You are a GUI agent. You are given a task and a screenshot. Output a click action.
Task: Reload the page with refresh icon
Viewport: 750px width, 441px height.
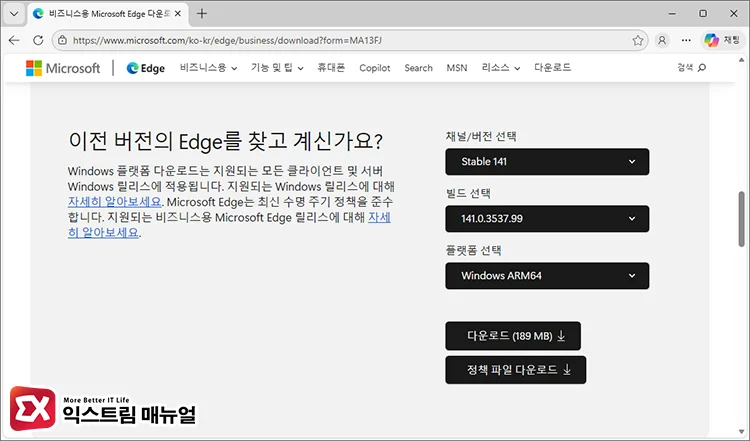tap(38, 40)
